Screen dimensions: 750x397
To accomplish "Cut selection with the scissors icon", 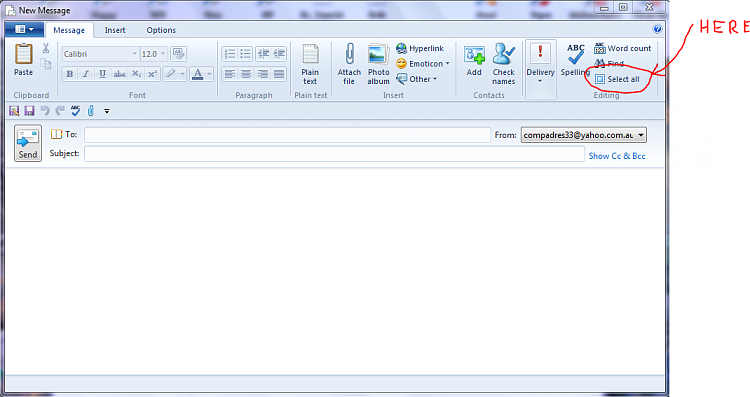I will [x=46, y=48].
